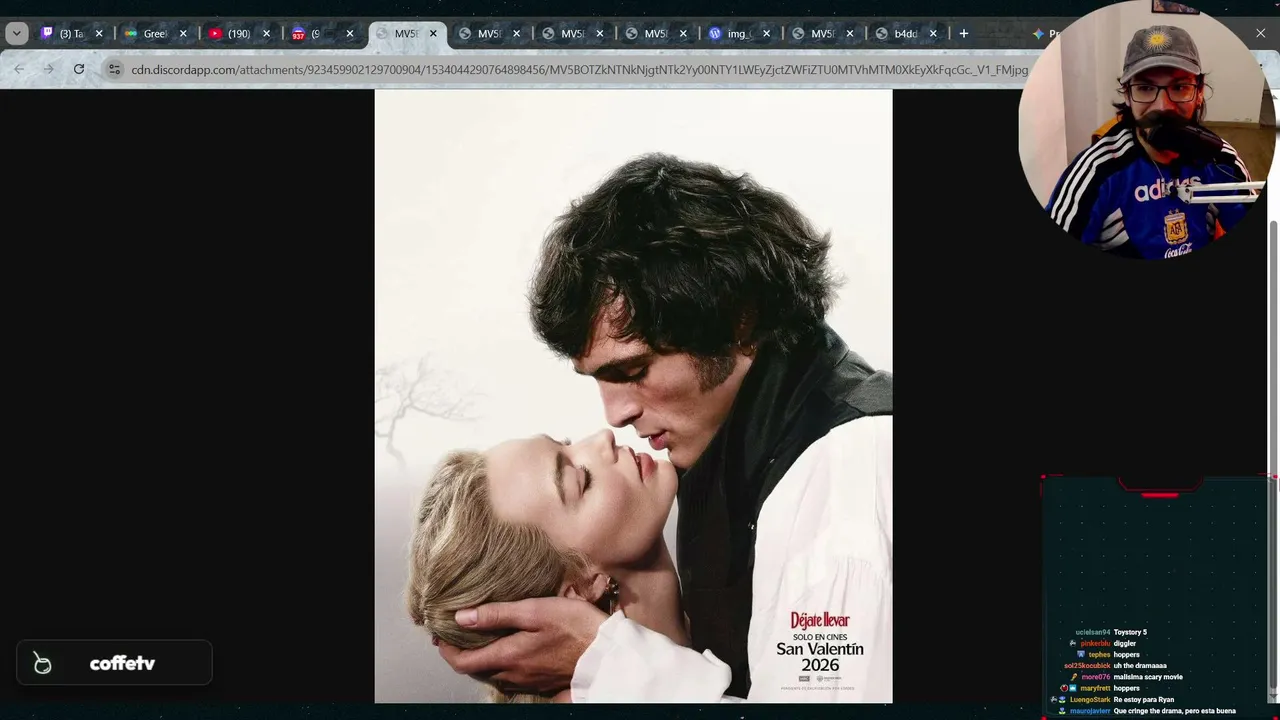Reload the current page
This screenshot has height=720, width=1280.
[x=79, y=69]
